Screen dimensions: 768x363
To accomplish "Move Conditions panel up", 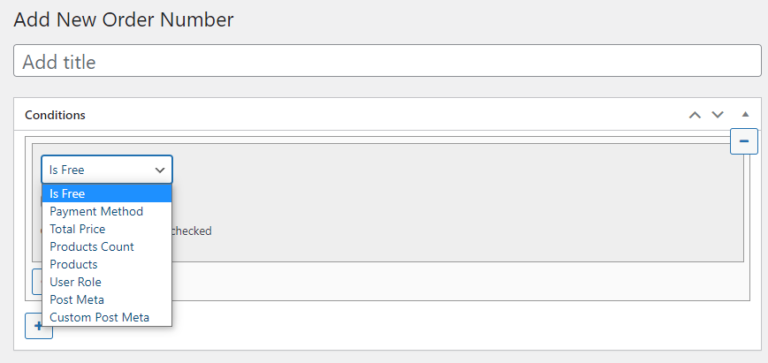I will pos(695,115).
